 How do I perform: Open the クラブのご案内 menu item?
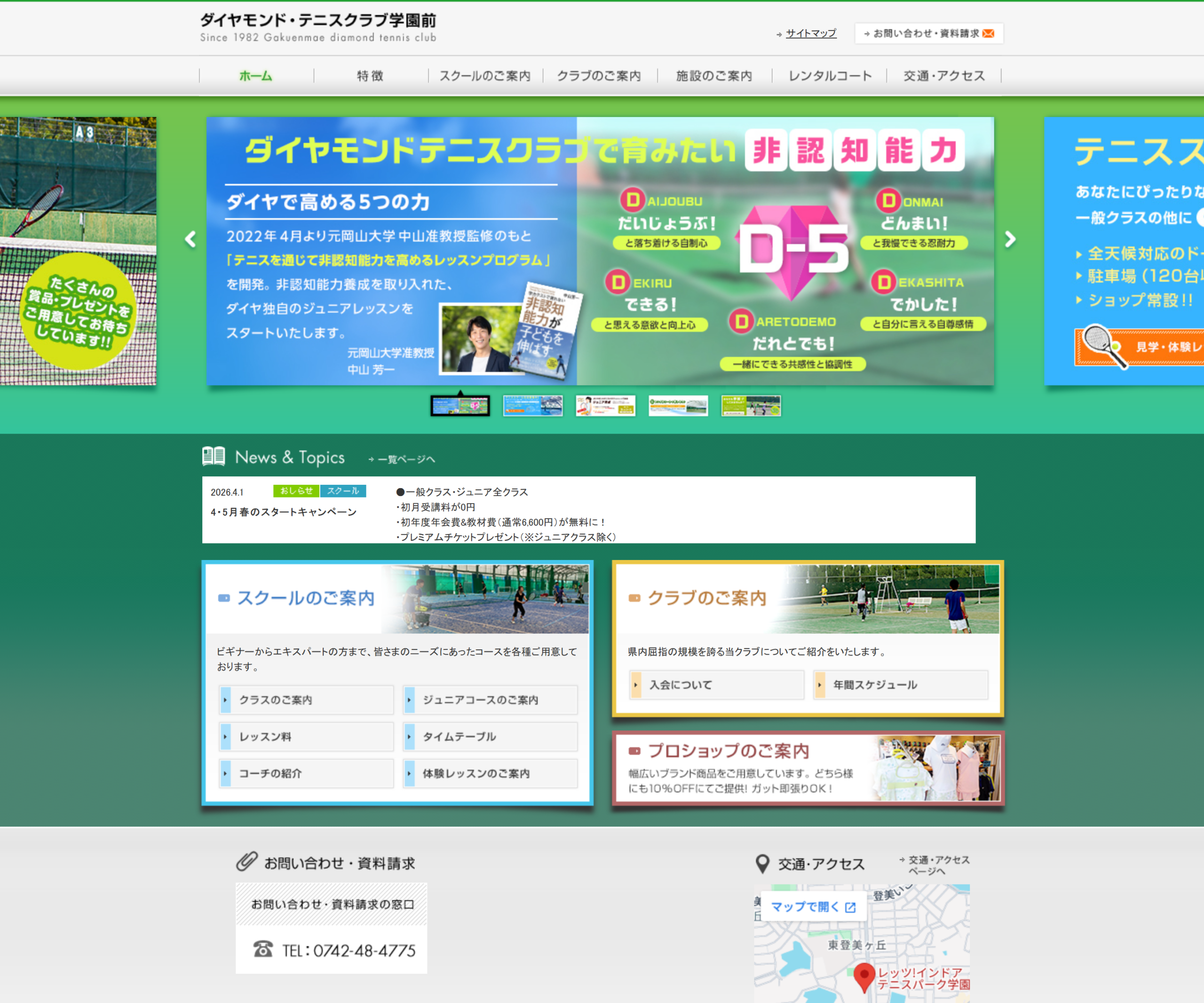coord(600,76)
